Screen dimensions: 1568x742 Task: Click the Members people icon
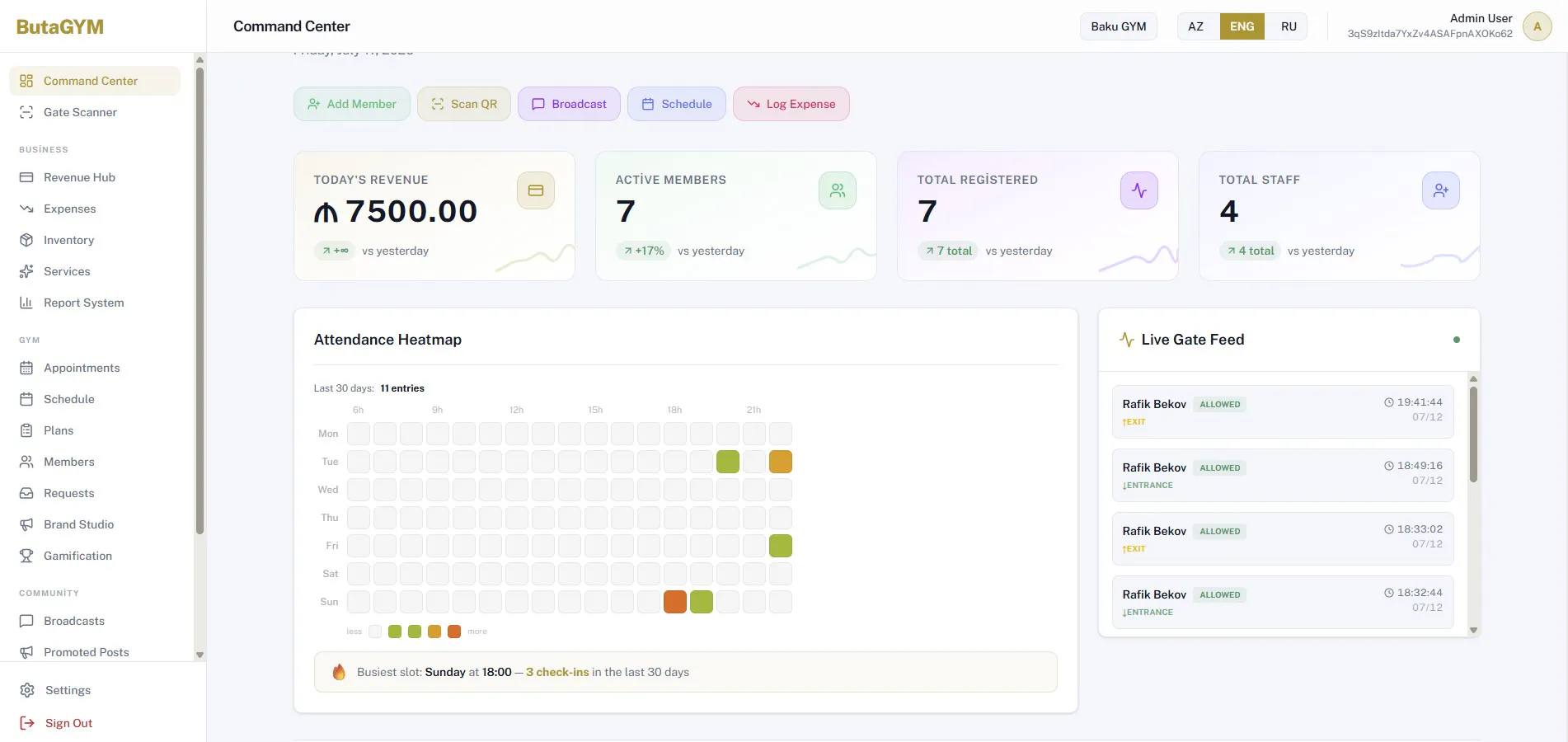(26, 462)
